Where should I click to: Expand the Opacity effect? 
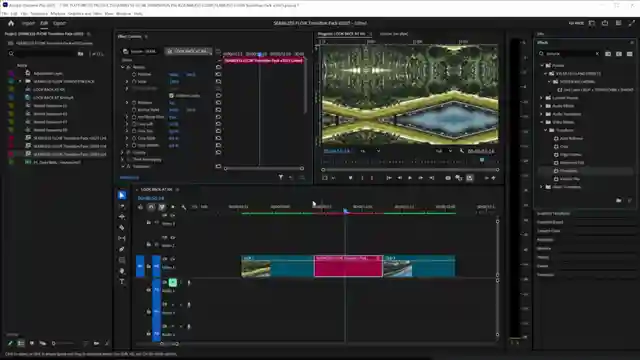[123, 152]
